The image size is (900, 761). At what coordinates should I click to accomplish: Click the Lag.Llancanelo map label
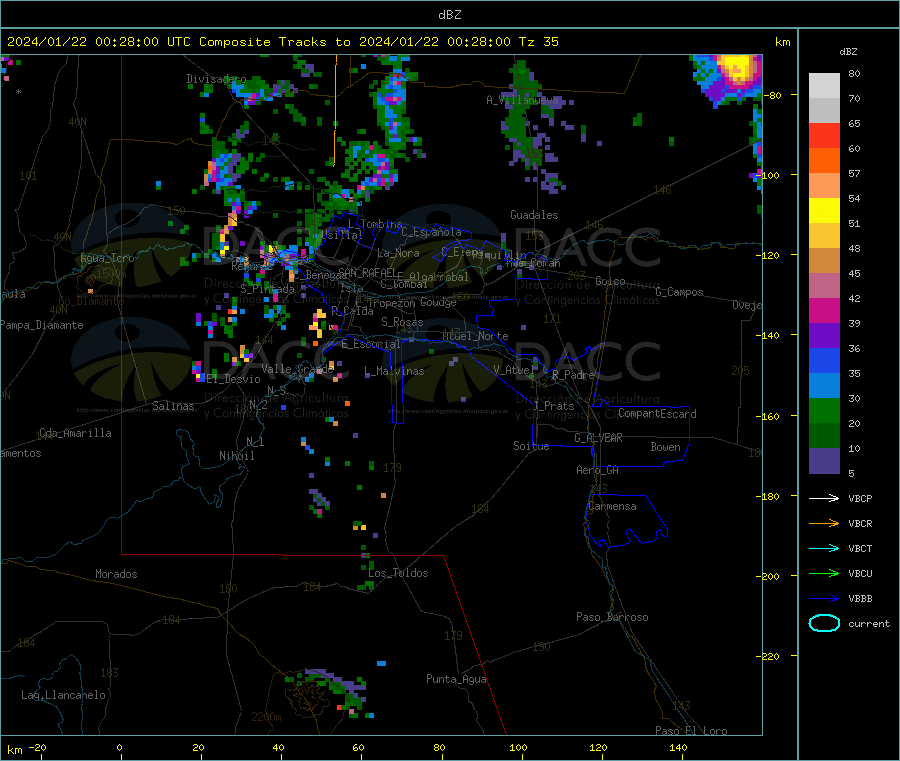(x=63, y=695)
